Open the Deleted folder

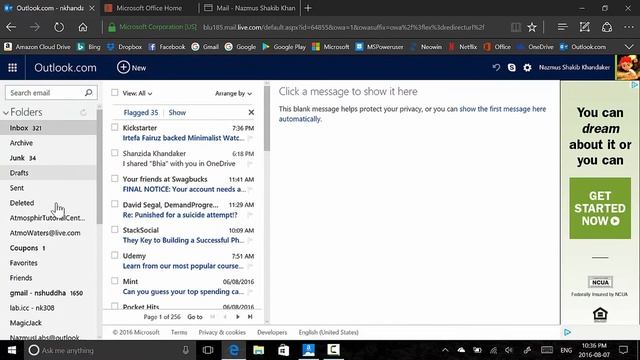(48, 203)
